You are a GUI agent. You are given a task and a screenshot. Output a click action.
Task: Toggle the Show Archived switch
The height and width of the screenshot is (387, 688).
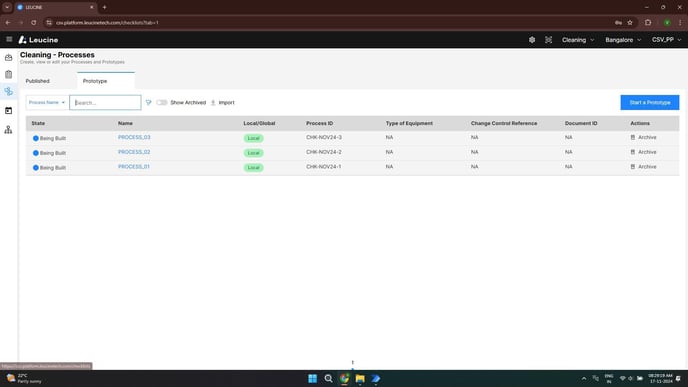tap(161, 103)
